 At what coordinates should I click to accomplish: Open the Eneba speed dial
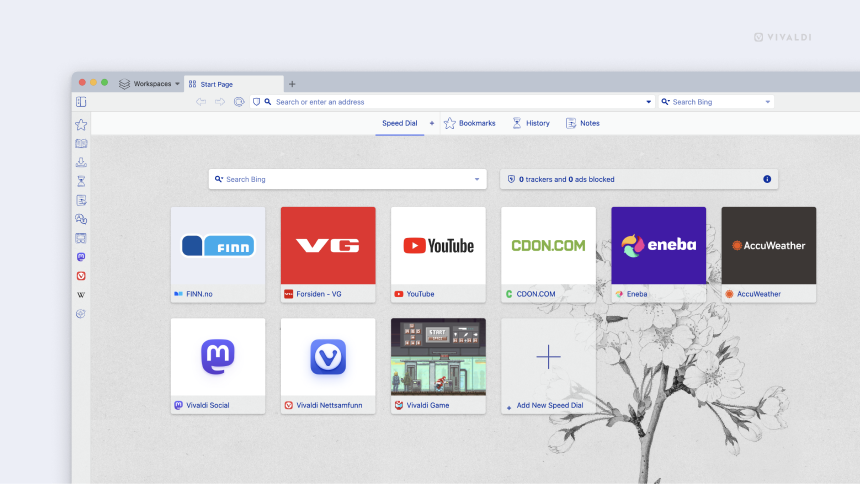(659, 255)
